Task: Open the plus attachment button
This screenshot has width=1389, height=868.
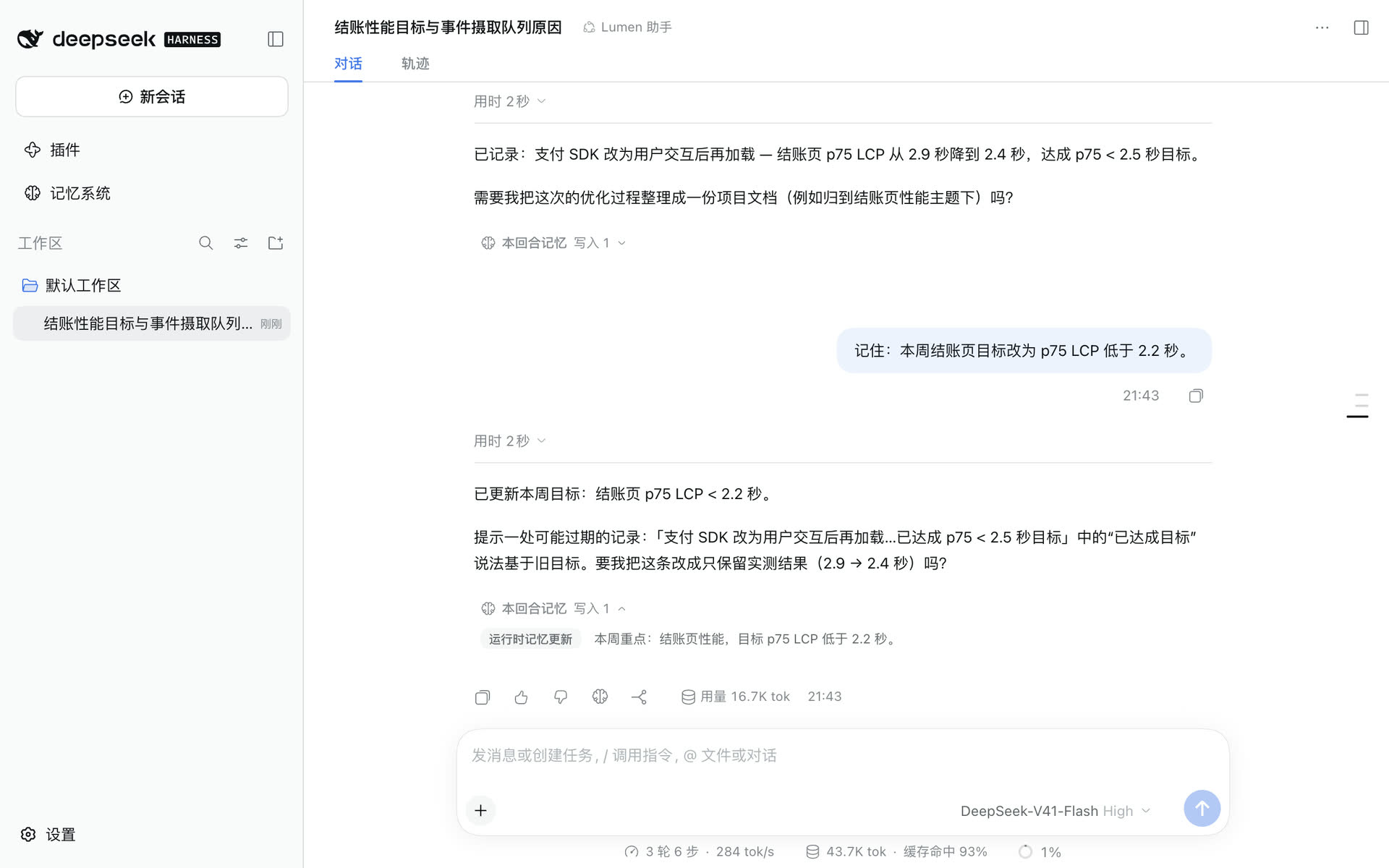Action: click(x=480, y=810)
